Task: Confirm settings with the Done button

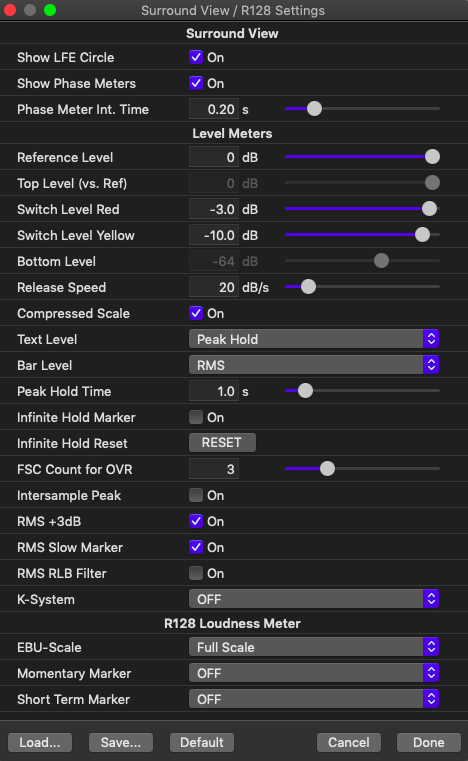Action: tap(429, 742)
